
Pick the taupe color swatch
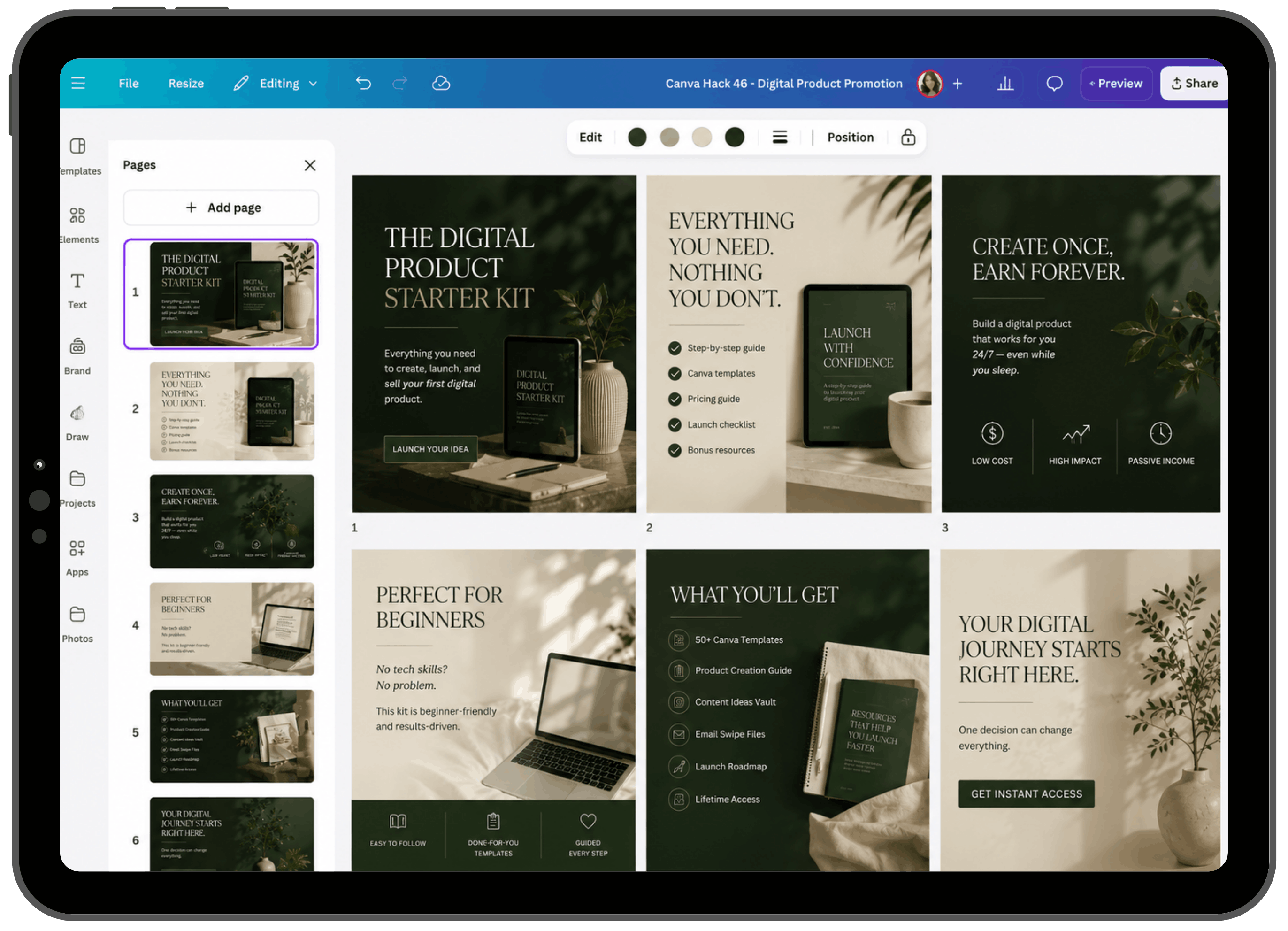[x=669, y=138]
